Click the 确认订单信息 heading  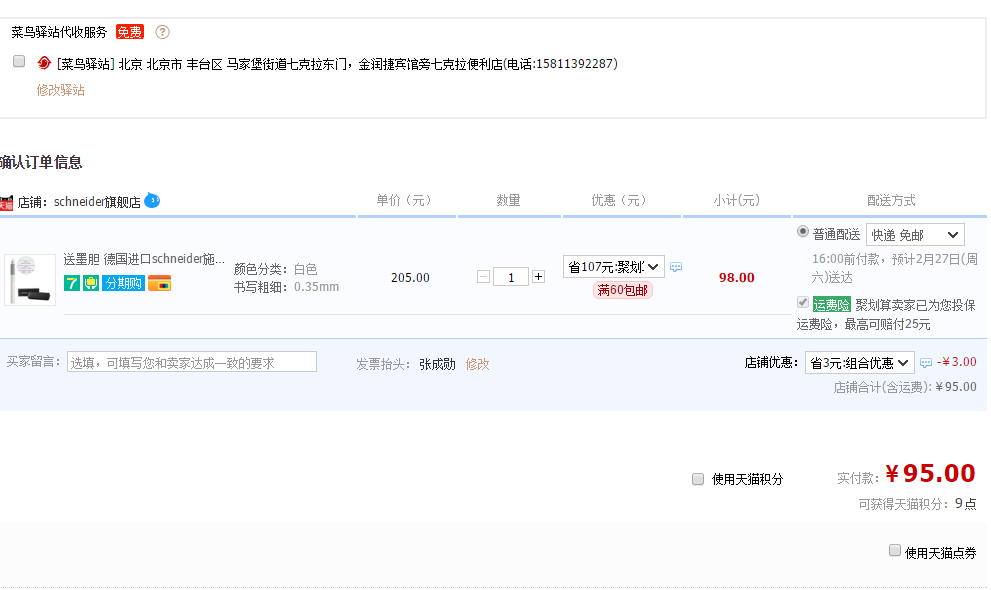click(41, 162)
